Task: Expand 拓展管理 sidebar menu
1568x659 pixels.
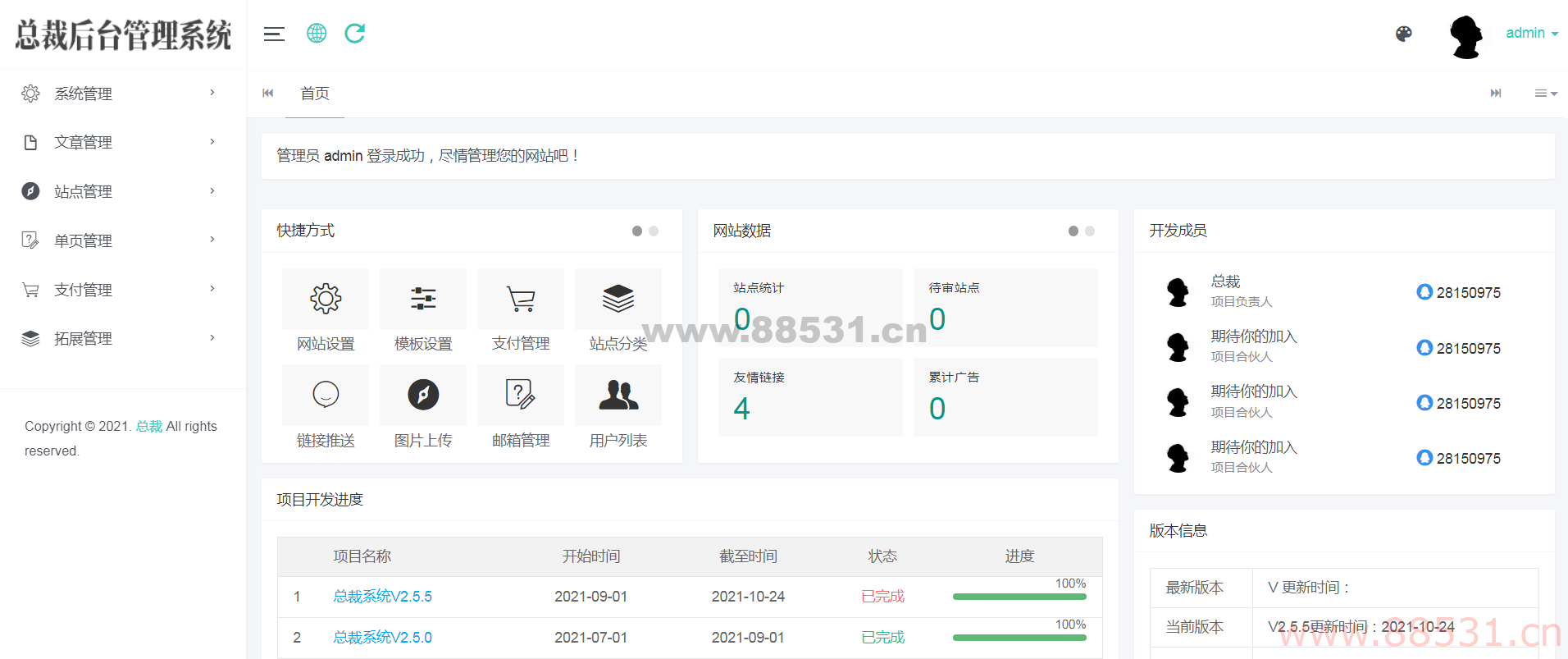Action: (123, 338)
